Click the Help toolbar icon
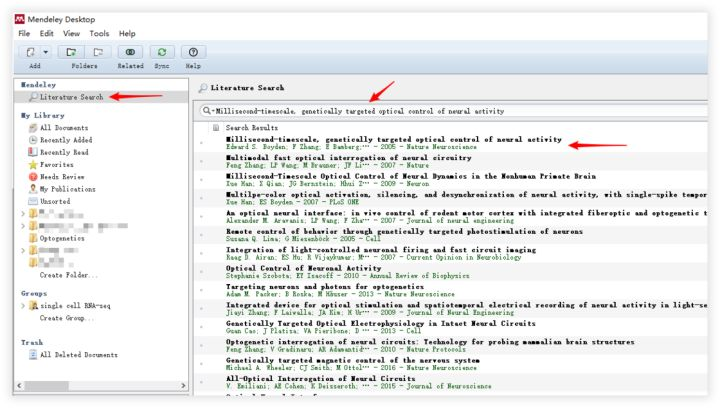This screenshot has width=720, height=408. point(193,52)
